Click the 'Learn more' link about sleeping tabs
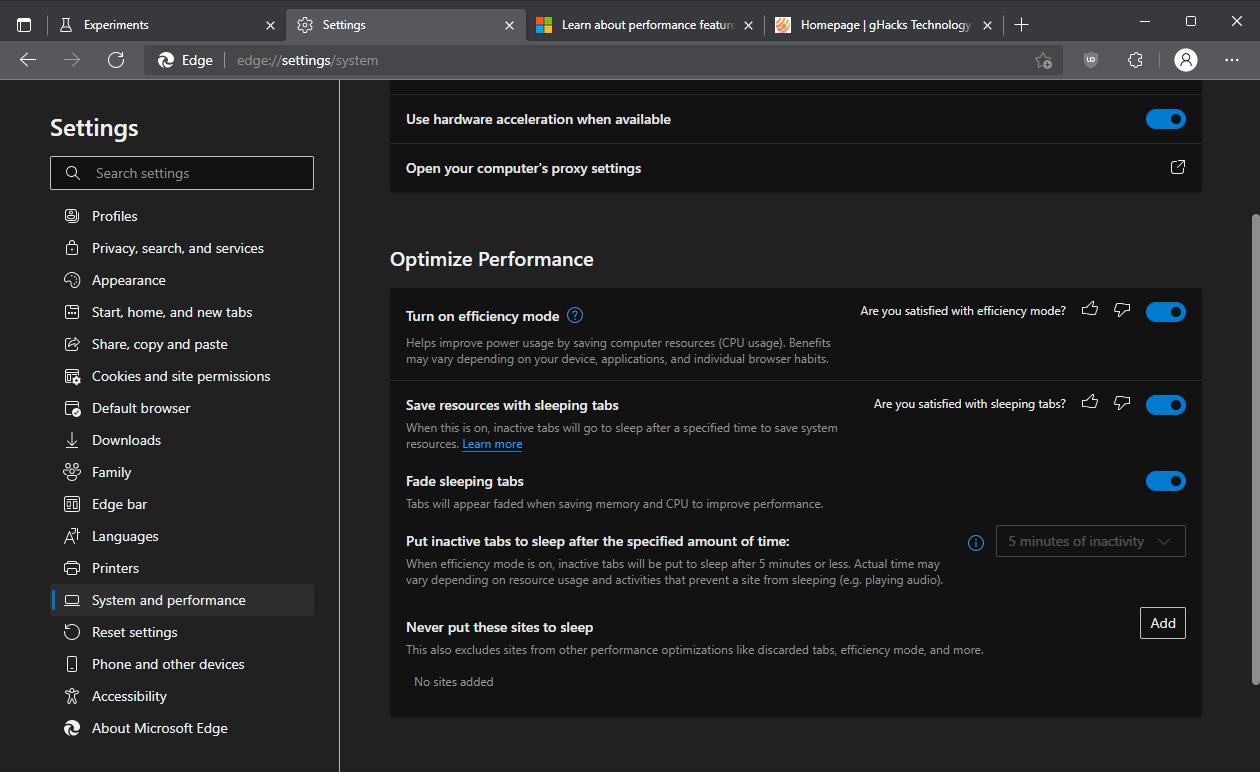The width and height of the screenshot is (1260, 772). [x=492, y=443]
